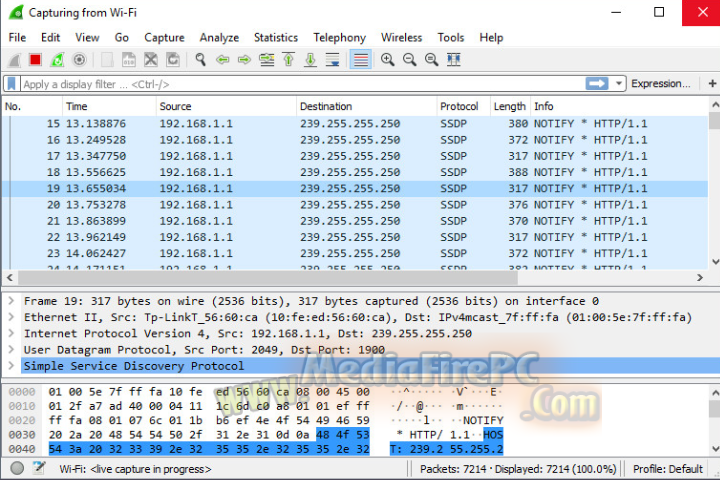Apply display filter with blue arrow

coord(596,84)
